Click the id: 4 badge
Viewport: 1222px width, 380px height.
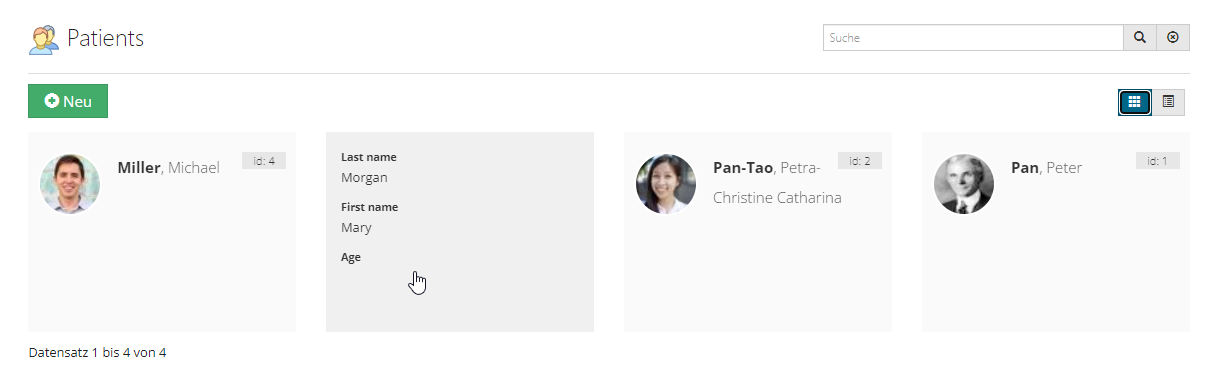(x=264, y=160)
